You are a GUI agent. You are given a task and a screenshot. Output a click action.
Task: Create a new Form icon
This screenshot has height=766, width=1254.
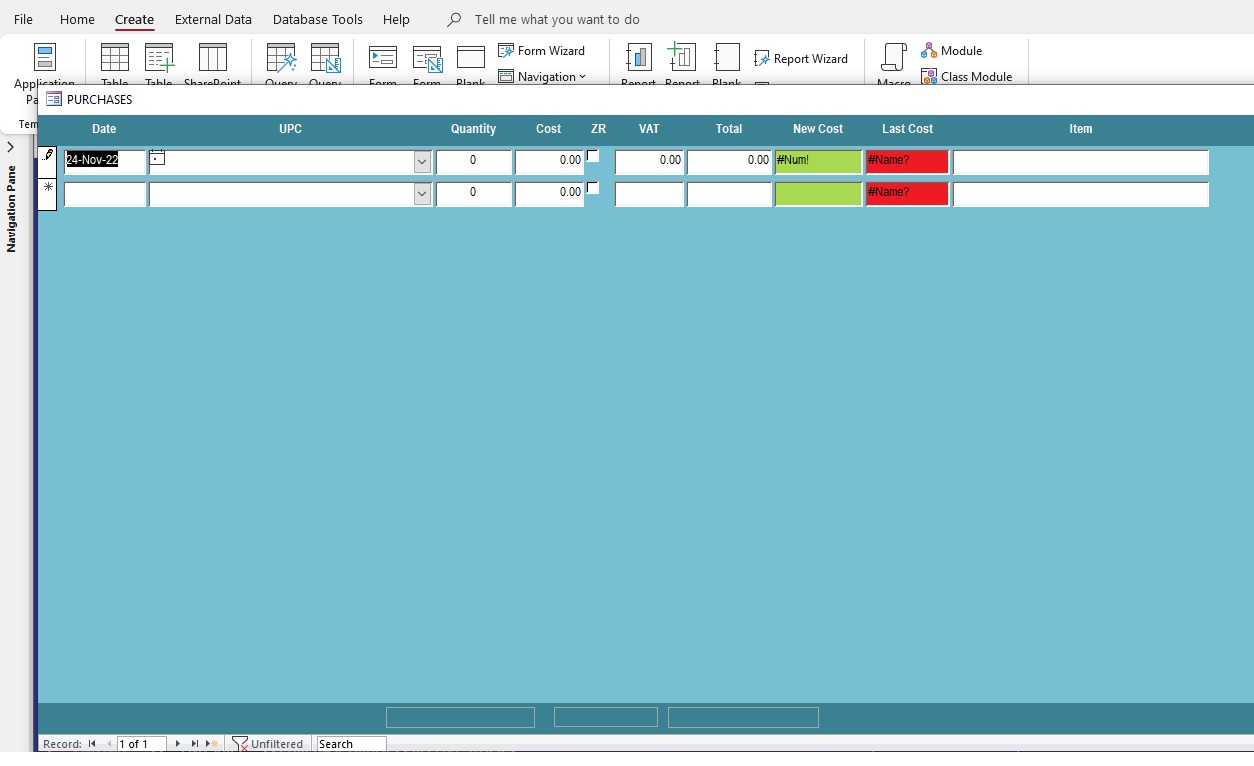[383, 57]
